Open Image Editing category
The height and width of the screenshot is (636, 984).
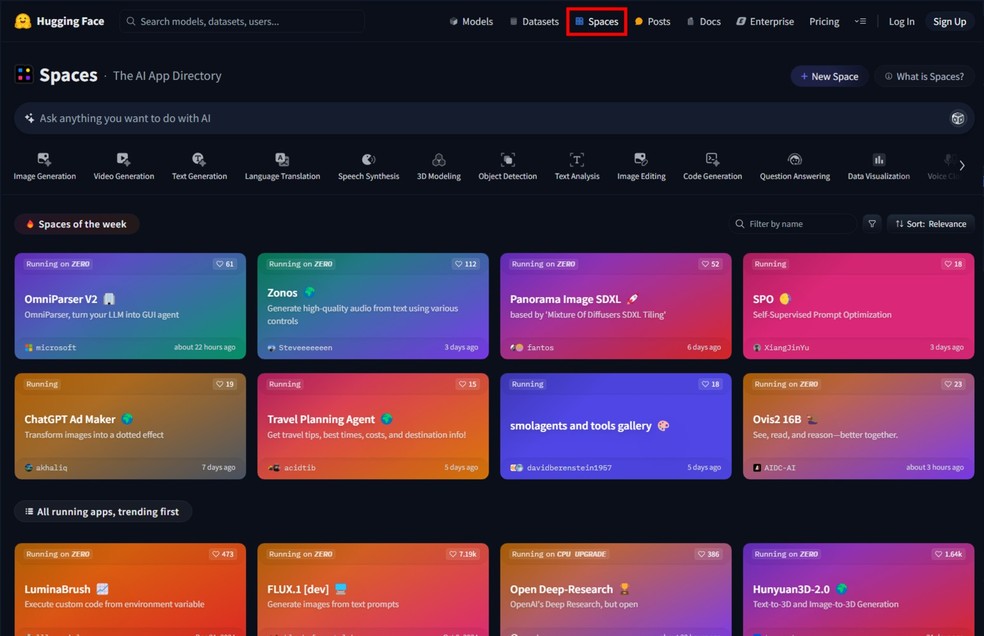click(641, 166)
